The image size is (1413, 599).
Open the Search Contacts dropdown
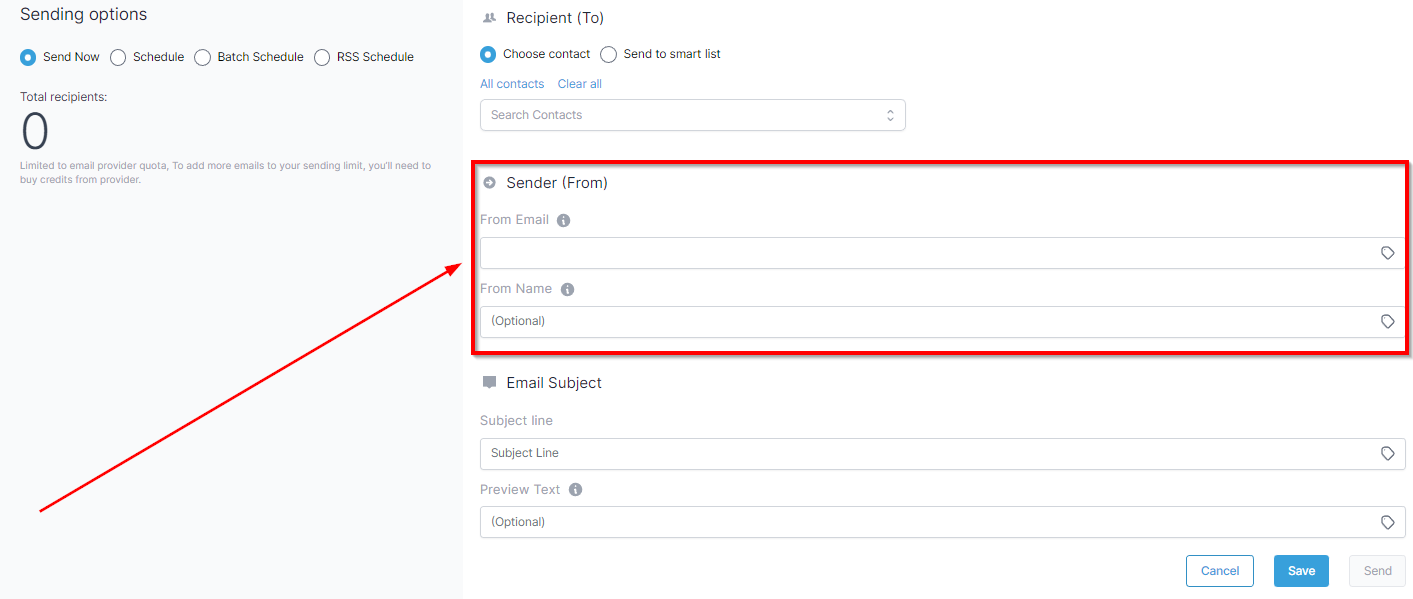coord(692,115)
